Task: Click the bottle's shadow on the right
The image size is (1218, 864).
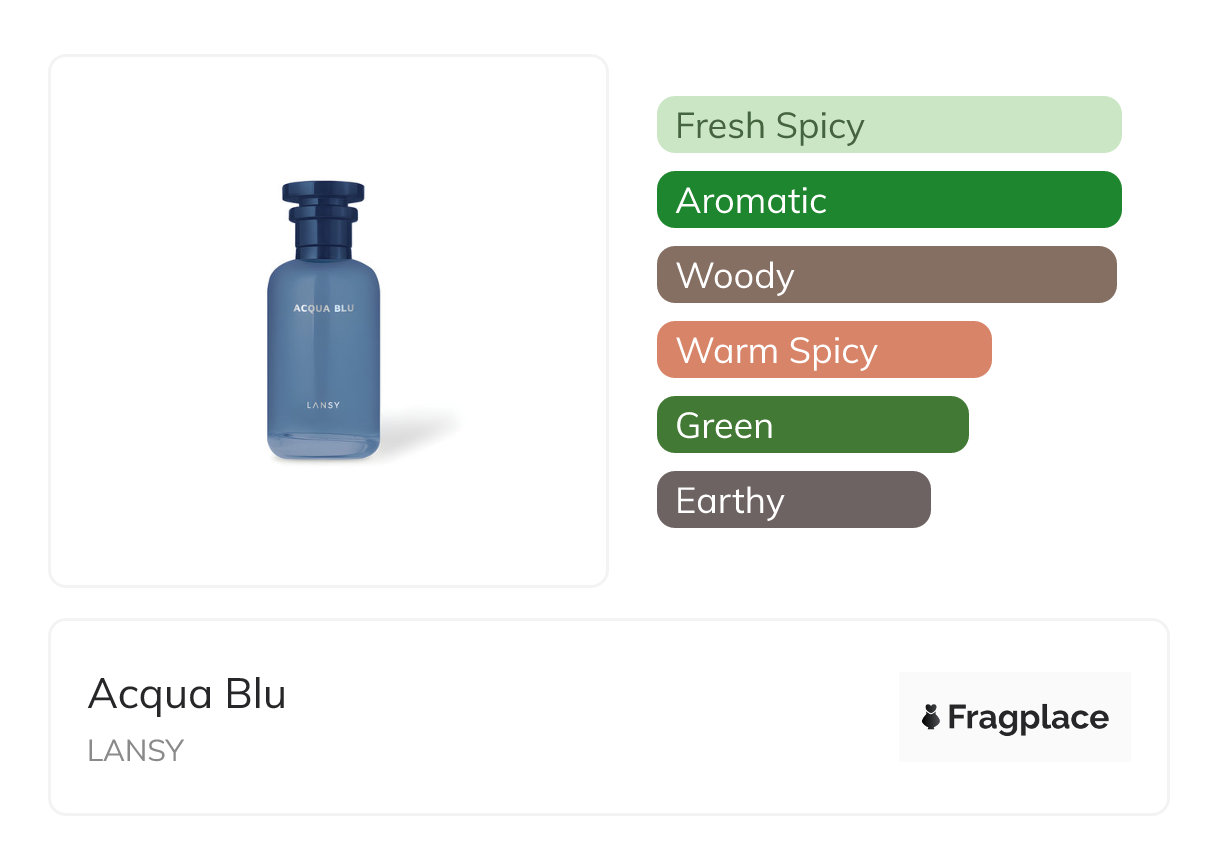Action: click(420, 428)
